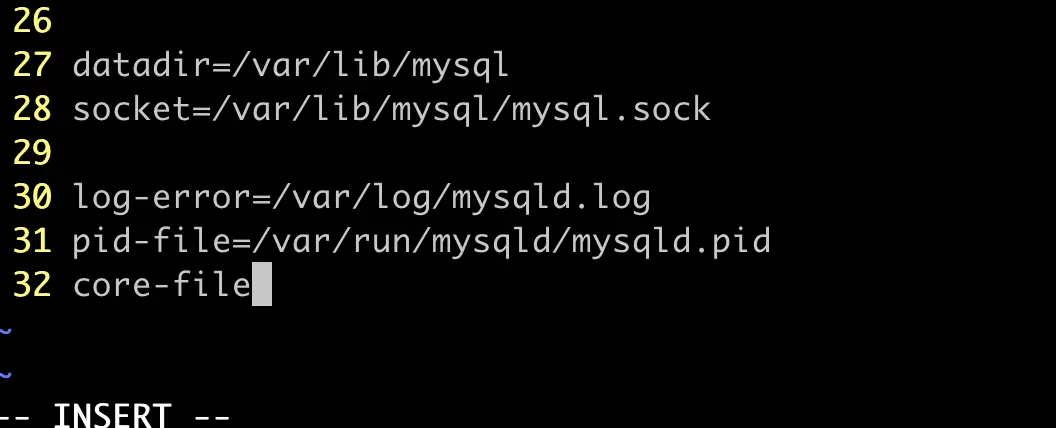Screen dimensions: 1056x428
Task: Click line number 27 in the gutter
Action: pyautogui.click(x=32, y=65)
